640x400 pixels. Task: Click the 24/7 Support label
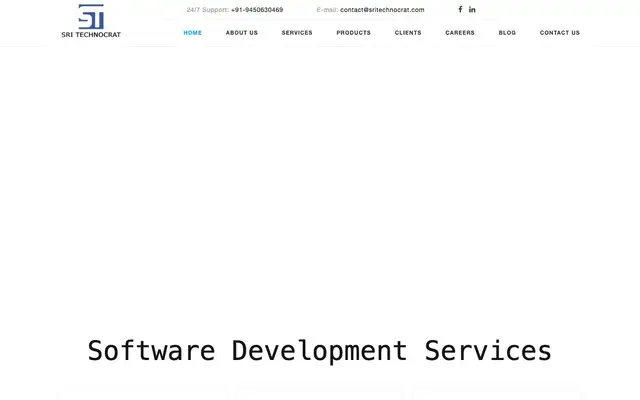click(x=207, y=10)
